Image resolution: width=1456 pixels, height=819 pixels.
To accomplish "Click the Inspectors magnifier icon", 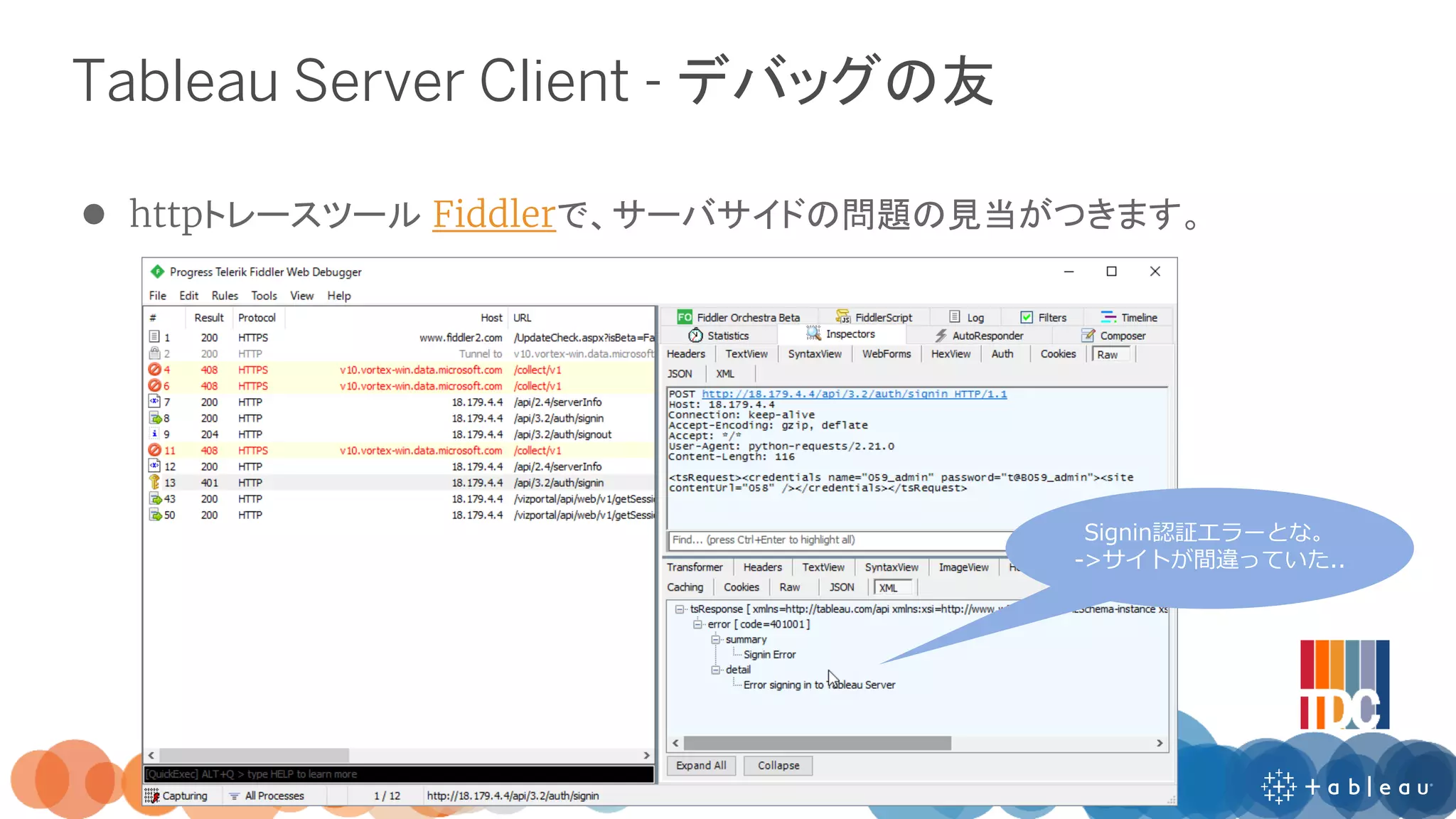I will point(813,333).
